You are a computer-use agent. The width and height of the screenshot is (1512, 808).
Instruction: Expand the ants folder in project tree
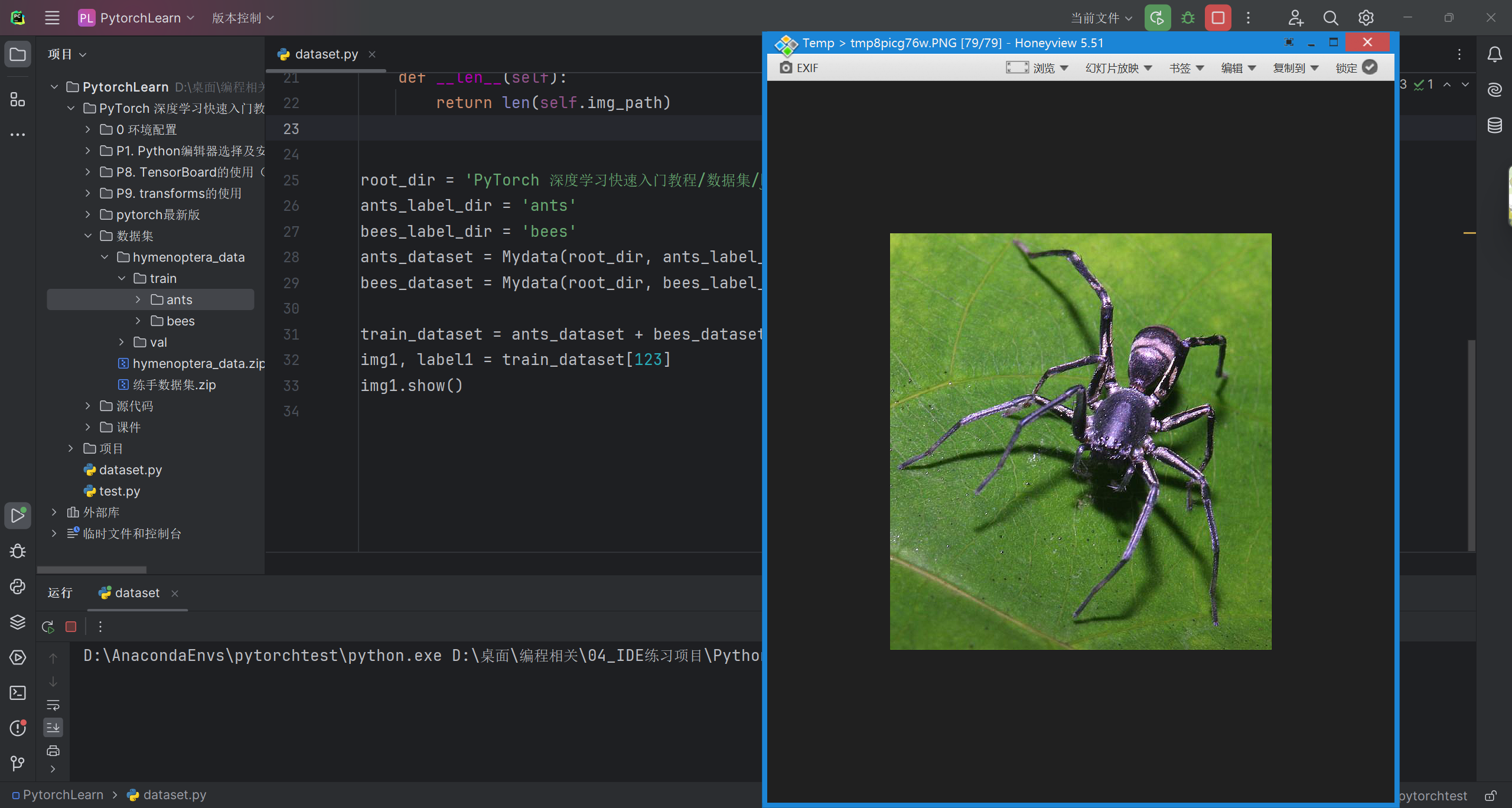click(x=138, y=299)
